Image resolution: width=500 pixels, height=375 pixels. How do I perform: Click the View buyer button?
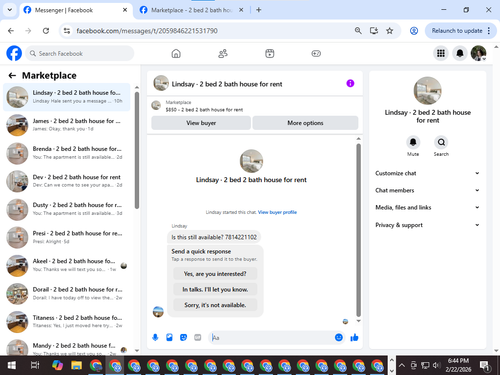point(201,123)
